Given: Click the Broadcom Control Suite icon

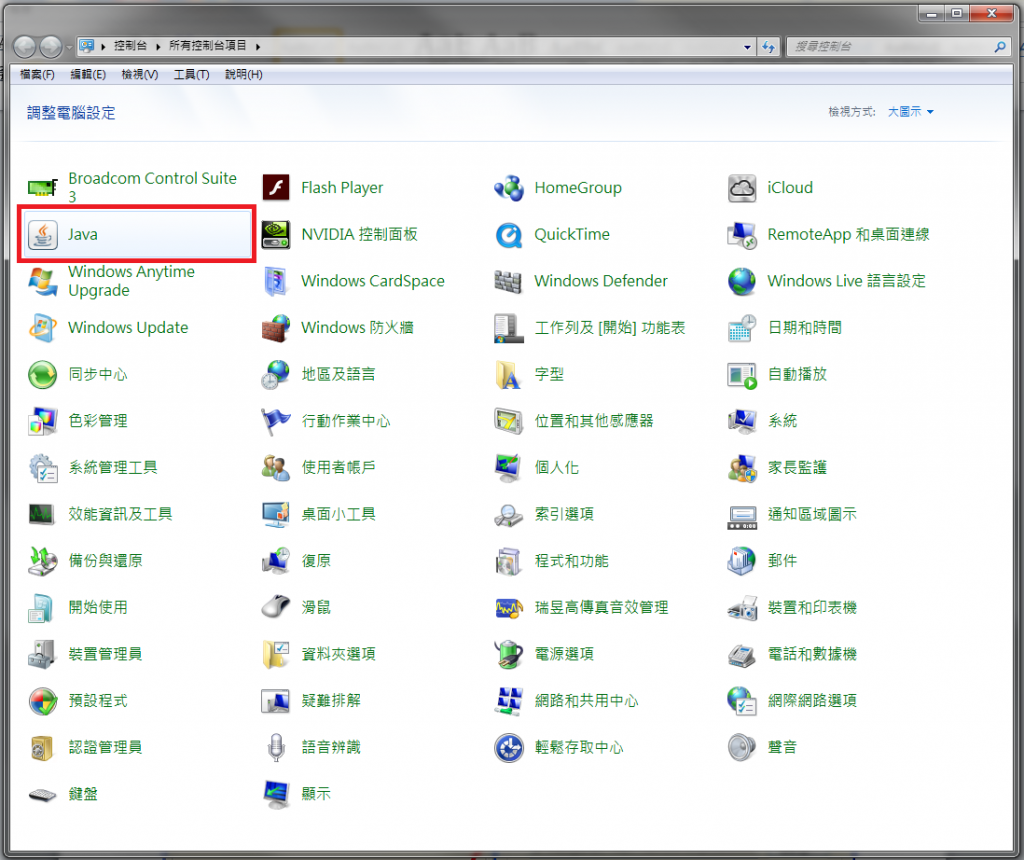Looking at the screenshot, I should (x=42, y=188).
